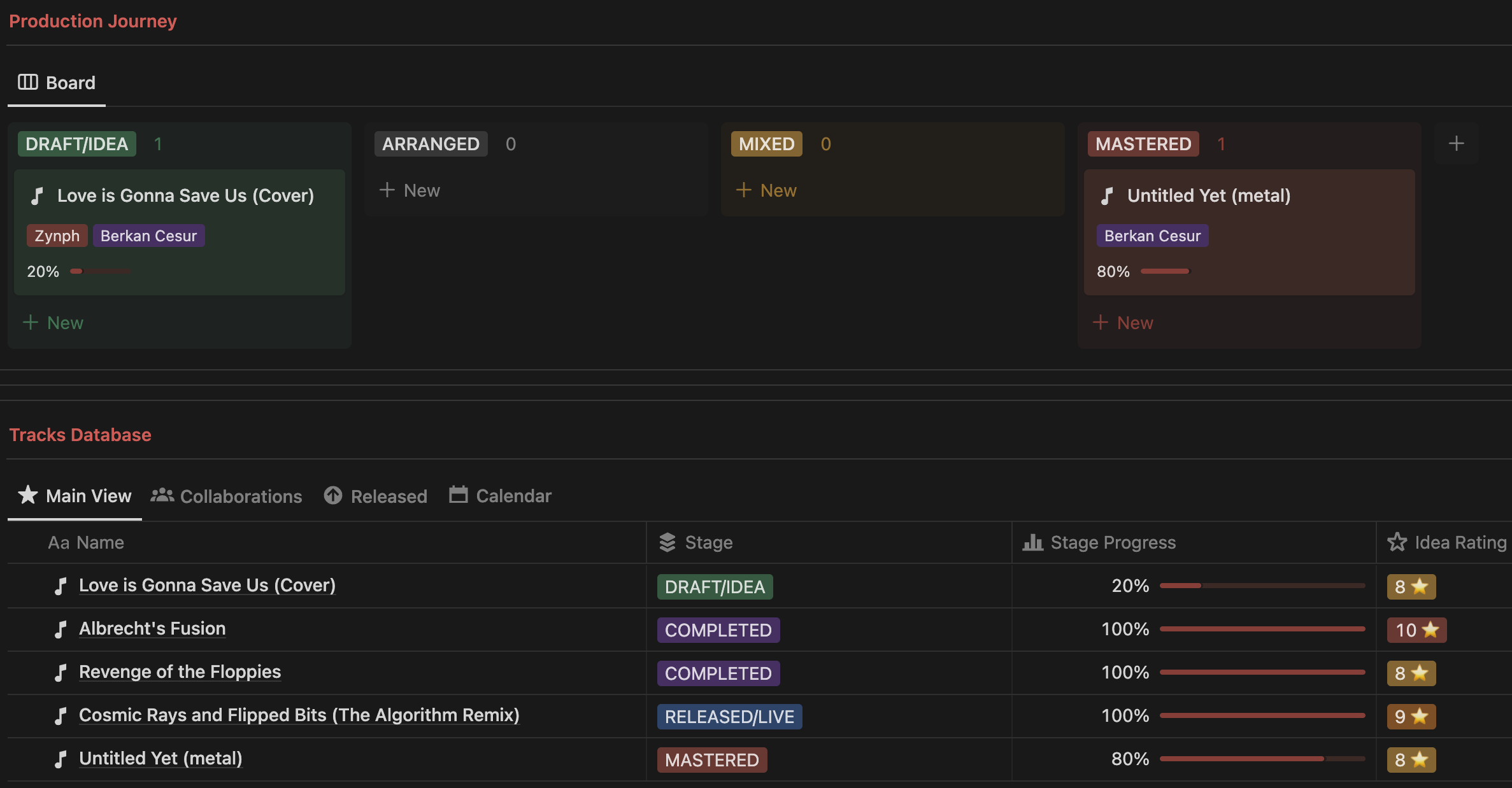This screenshot has height=788, width=1512.
Task: Click the plus icon to add board group
Action: click(1456, 144)
